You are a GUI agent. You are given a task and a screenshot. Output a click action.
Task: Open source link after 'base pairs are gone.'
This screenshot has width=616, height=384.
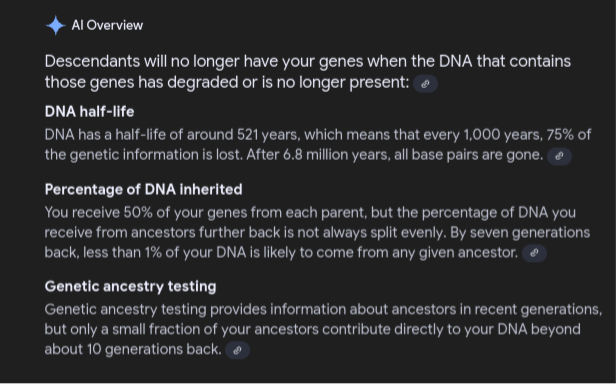(x=559, y=156)
